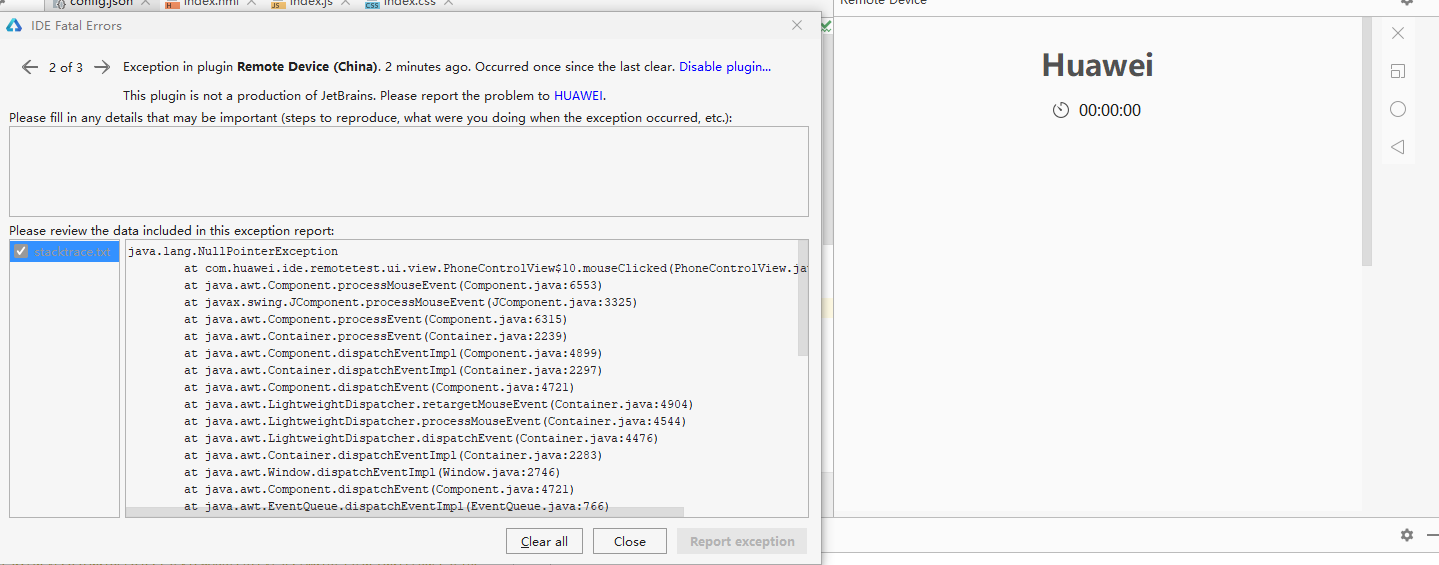The image size is (1439, 565).
Task: Click the JComponent.processMouseEvent(JComponent.java:3325) line
Action: 410,302
